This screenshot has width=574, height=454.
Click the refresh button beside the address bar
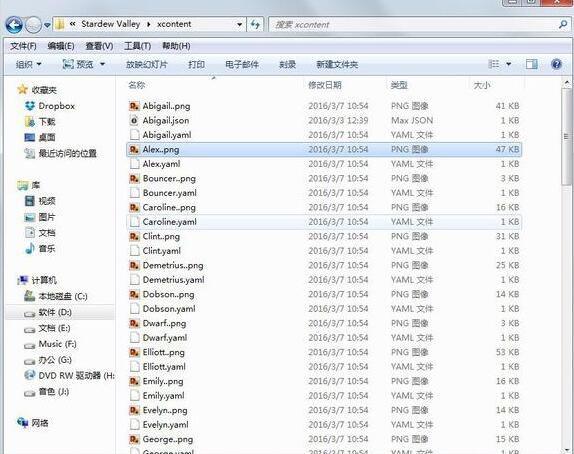click(255, 25)
